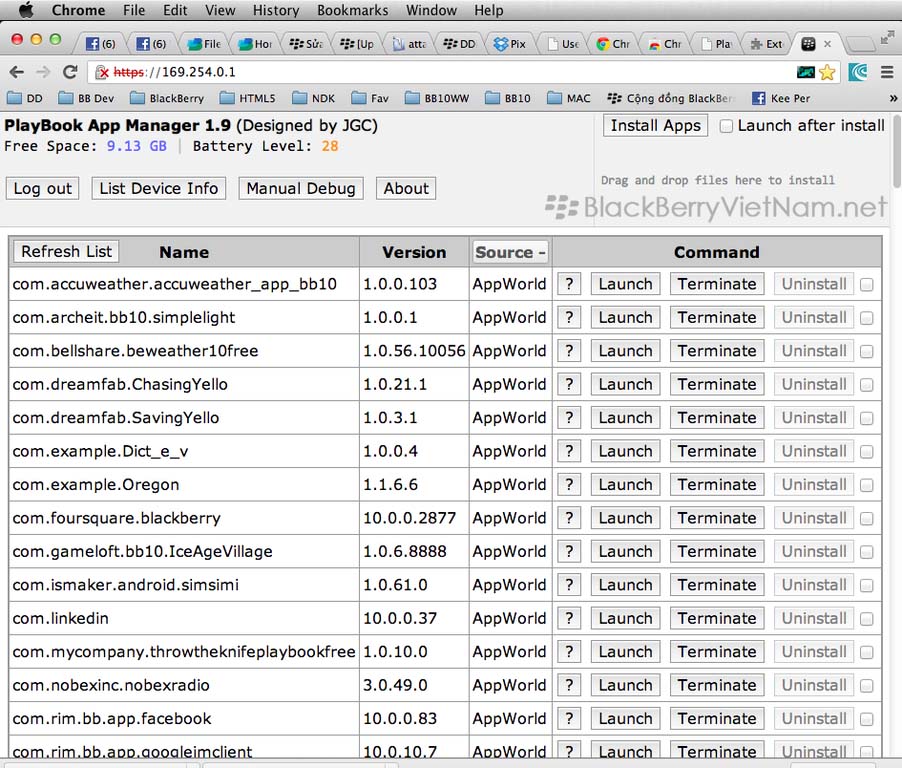Expand the bookmarks bar overflow chevron
This screenshot has width=902, height=768.
893,98
